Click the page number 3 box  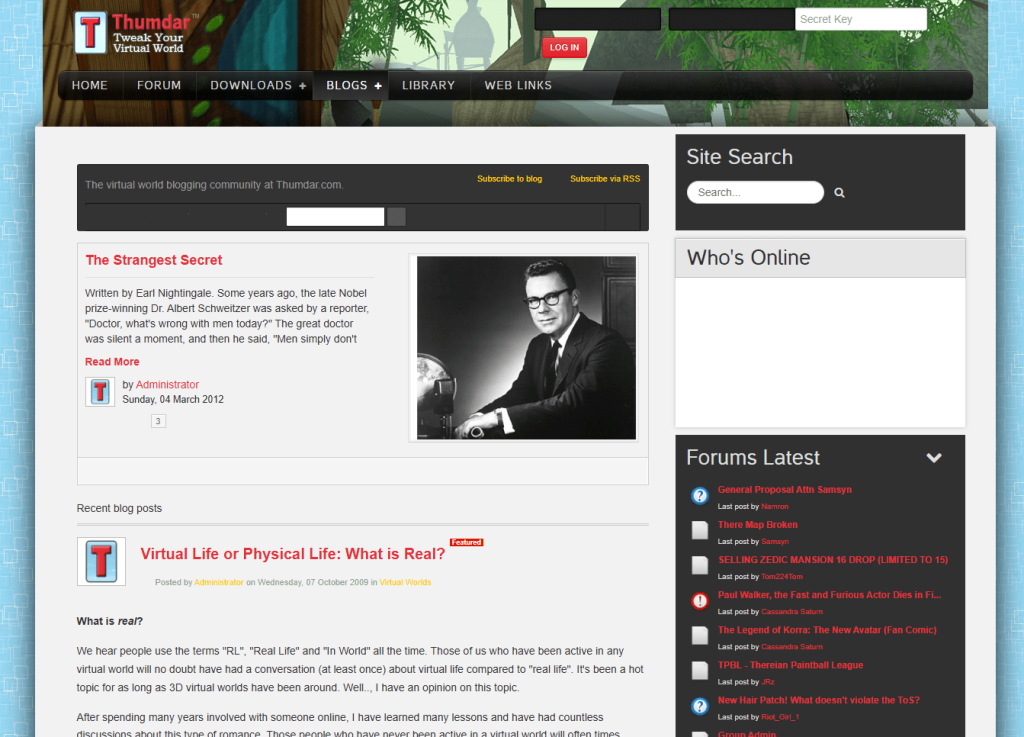(158, 421)
